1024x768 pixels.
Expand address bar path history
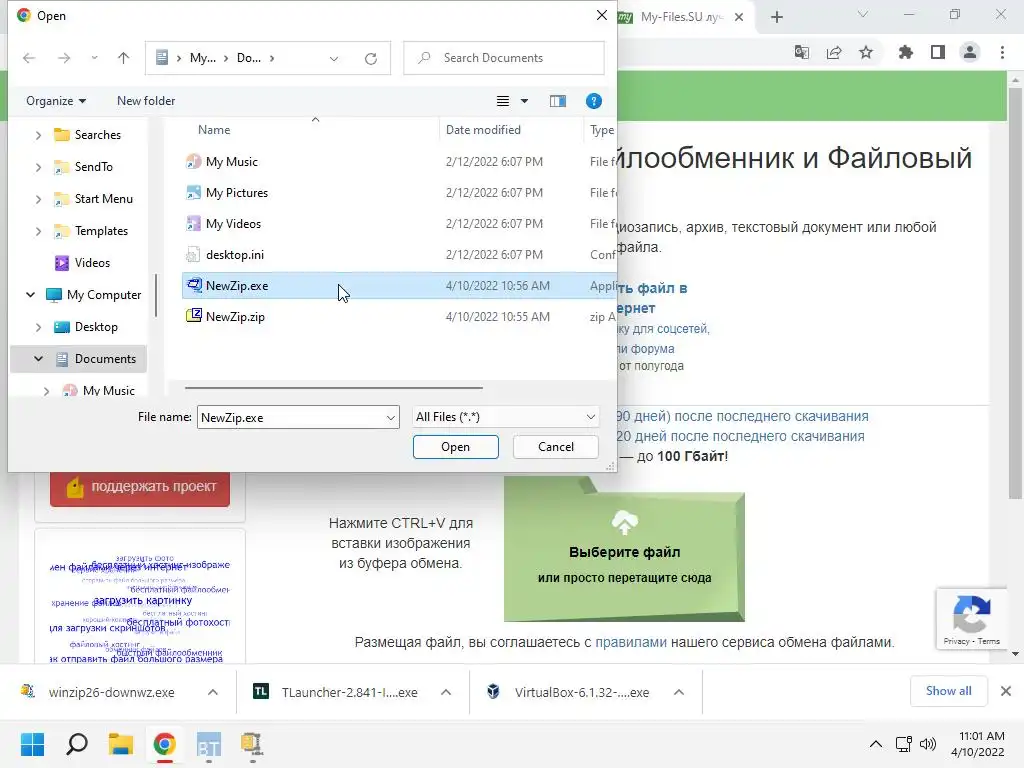click(x=334, y=58)
